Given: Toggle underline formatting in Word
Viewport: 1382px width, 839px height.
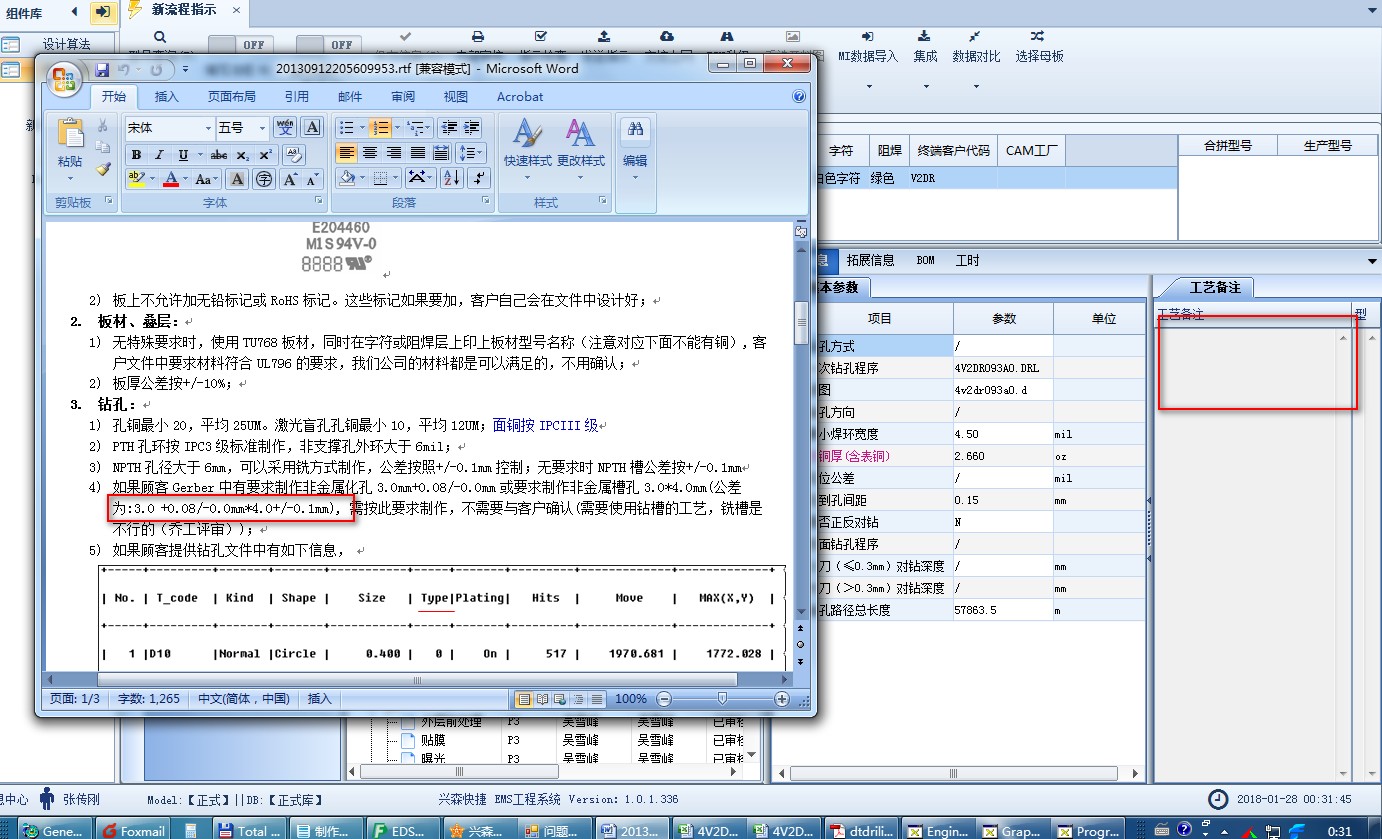Looking at the screenshot, I should [x=183, y=155].
